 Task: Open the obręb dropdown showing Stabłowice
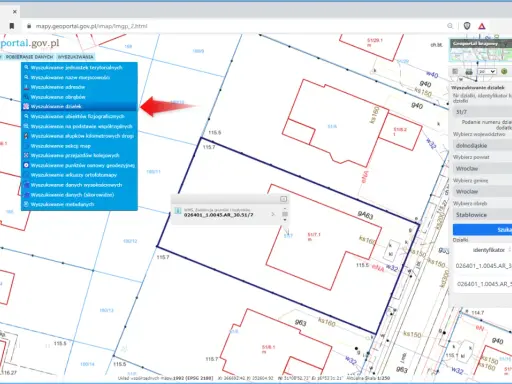coord(482,215)
